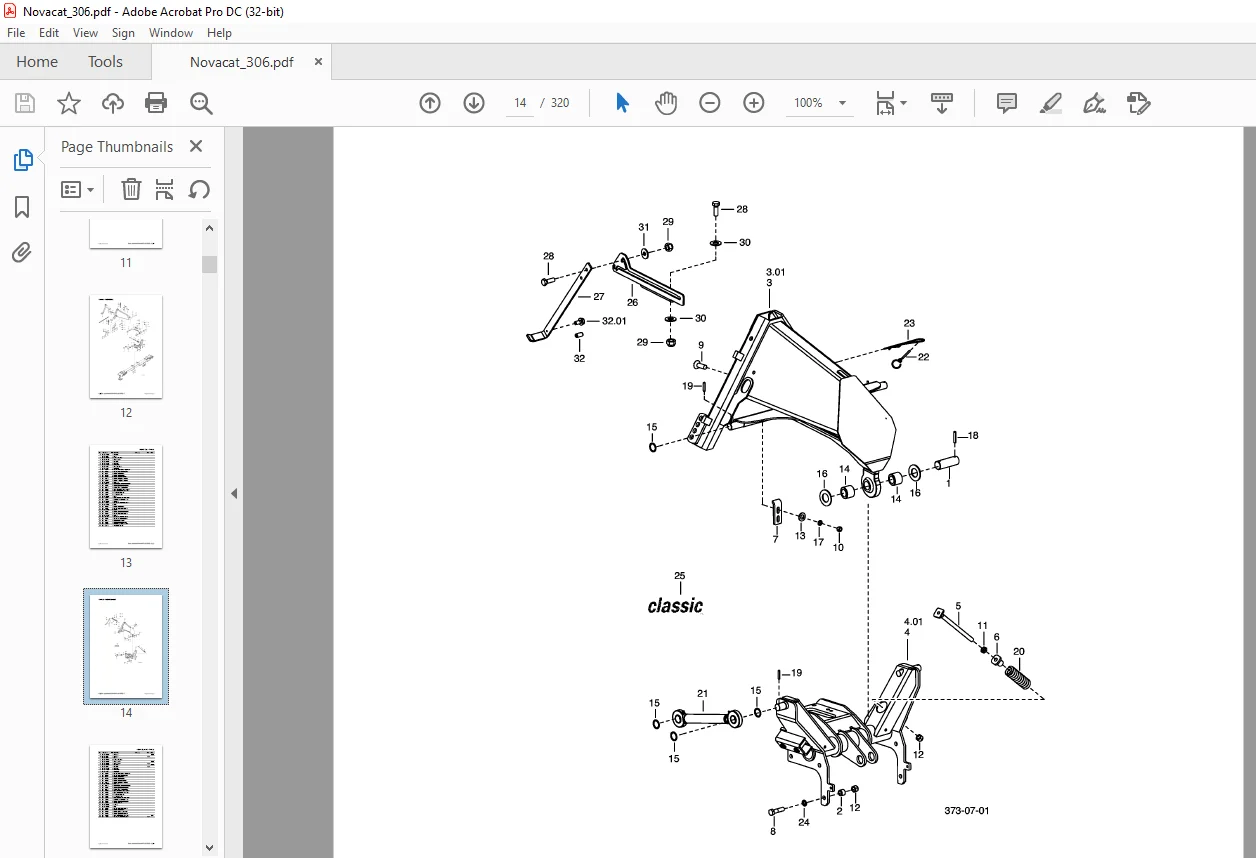The width and height of the screenshot is (1256, 858).
Task: Click the Print file icon
Action: coord(156,103)
